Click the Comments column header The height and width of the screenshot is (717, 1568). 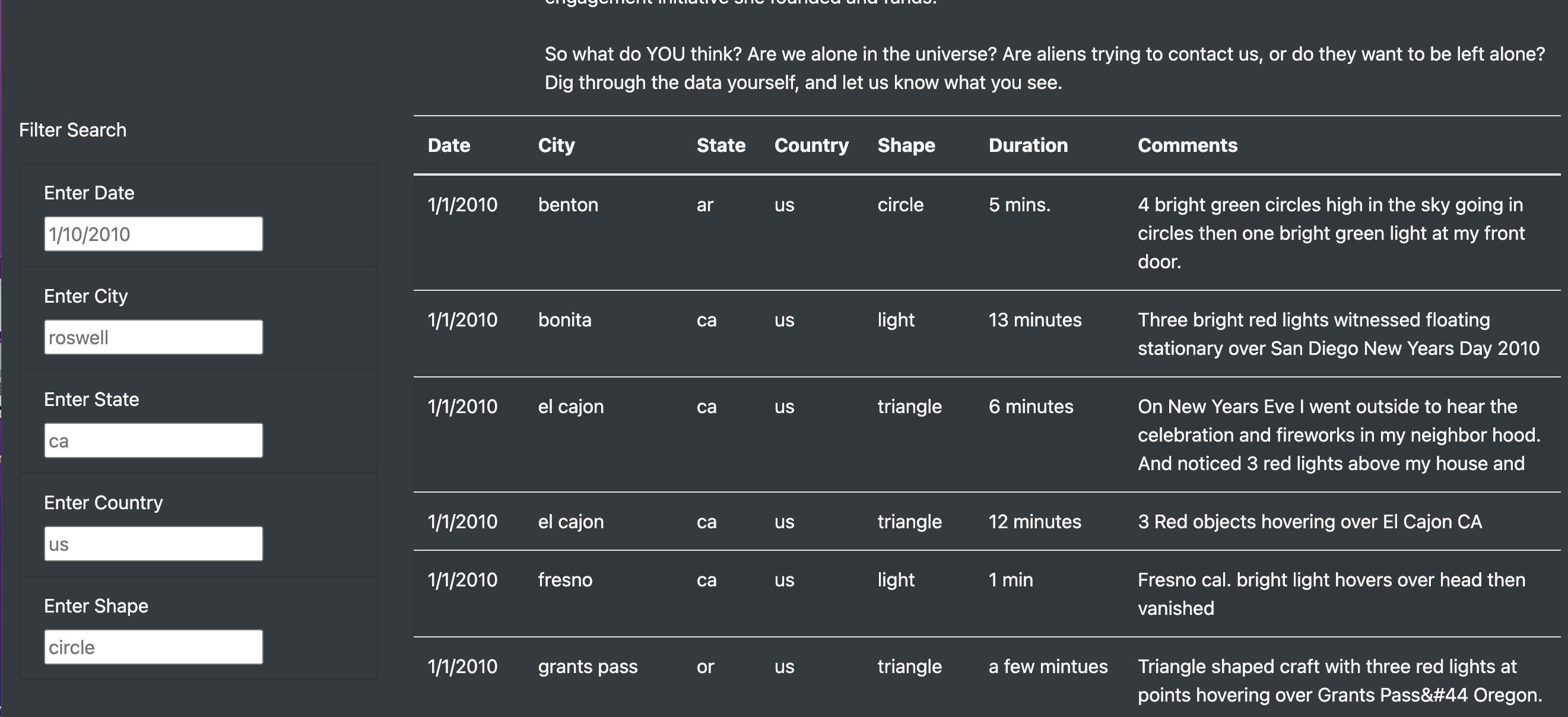pos(1187,145)
